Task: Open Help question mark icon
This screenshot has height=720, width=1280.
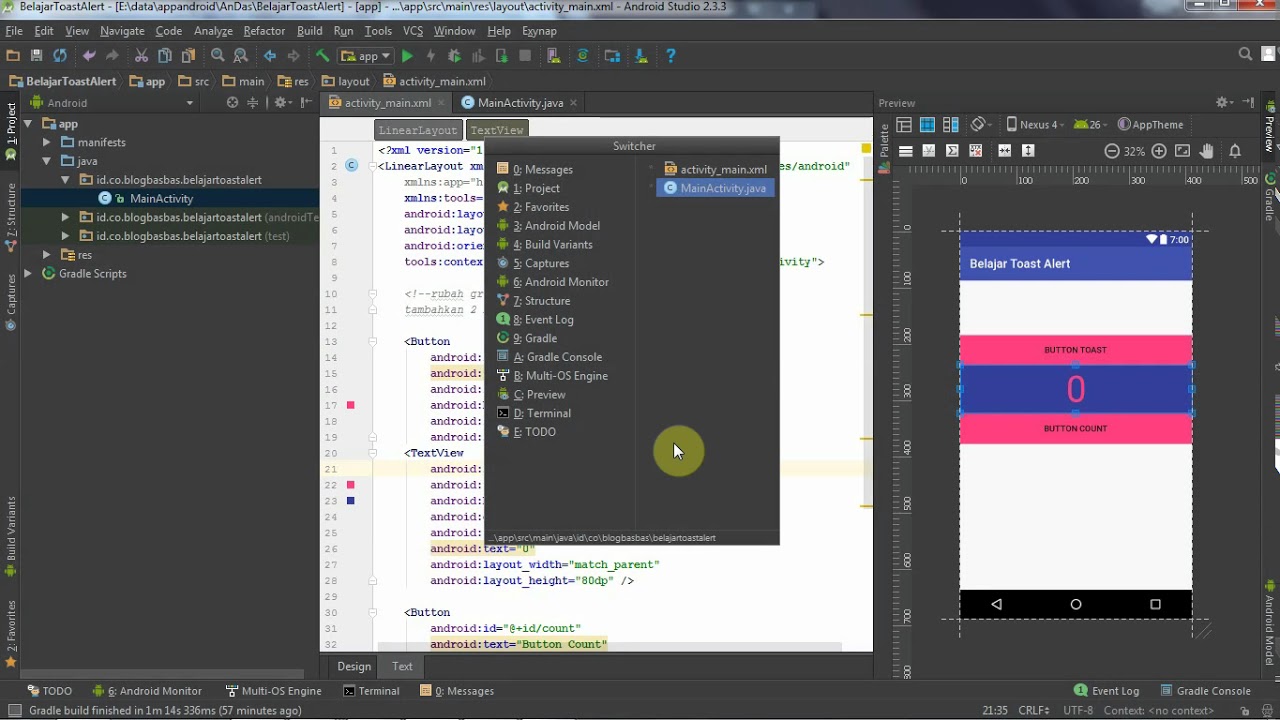Action: 670,56
